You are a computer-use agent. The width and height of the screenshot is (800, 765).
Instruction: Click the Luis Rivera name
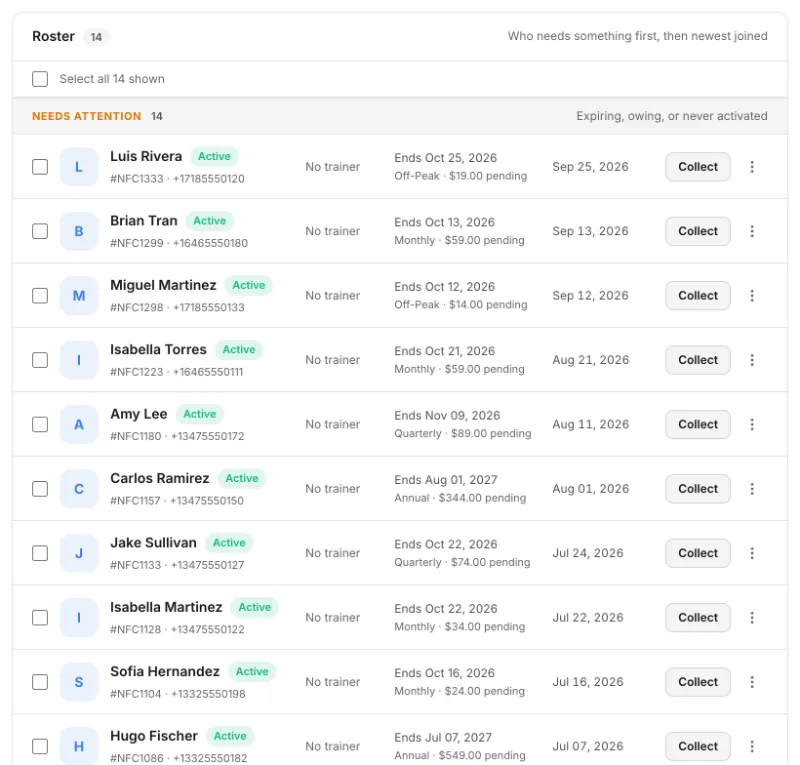coord(146,156)
